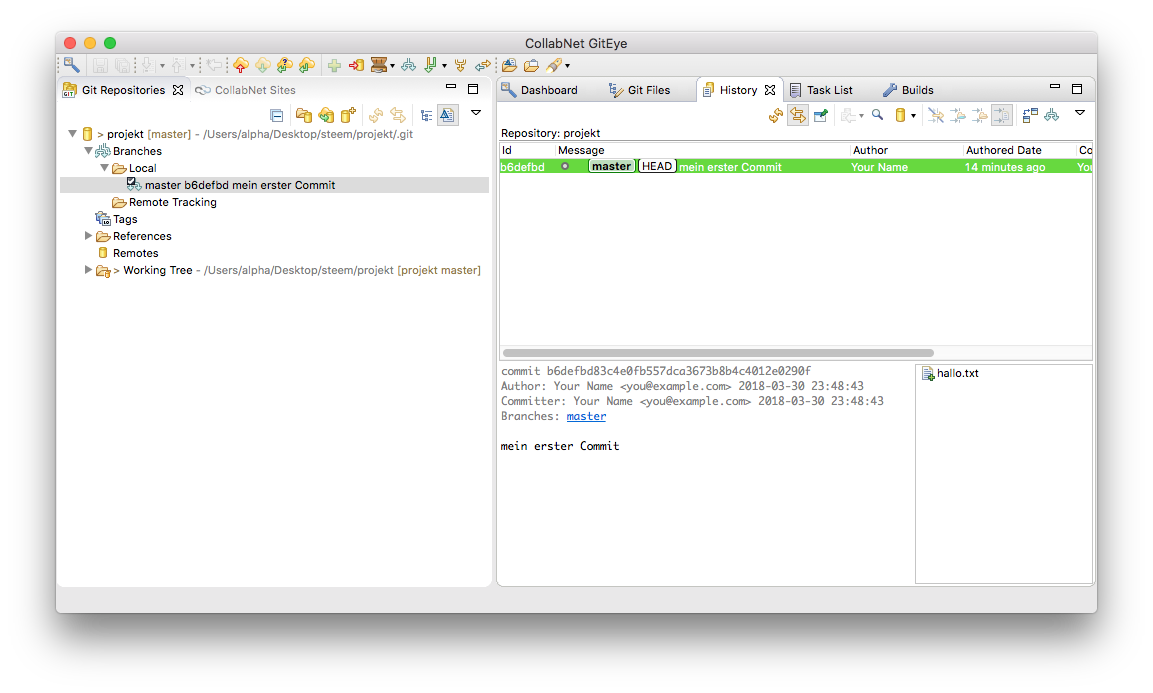The height and width of the screenshot is (693, 1153).
Task: Close the Git Repositories tab
Action: (x=178, y=90)
